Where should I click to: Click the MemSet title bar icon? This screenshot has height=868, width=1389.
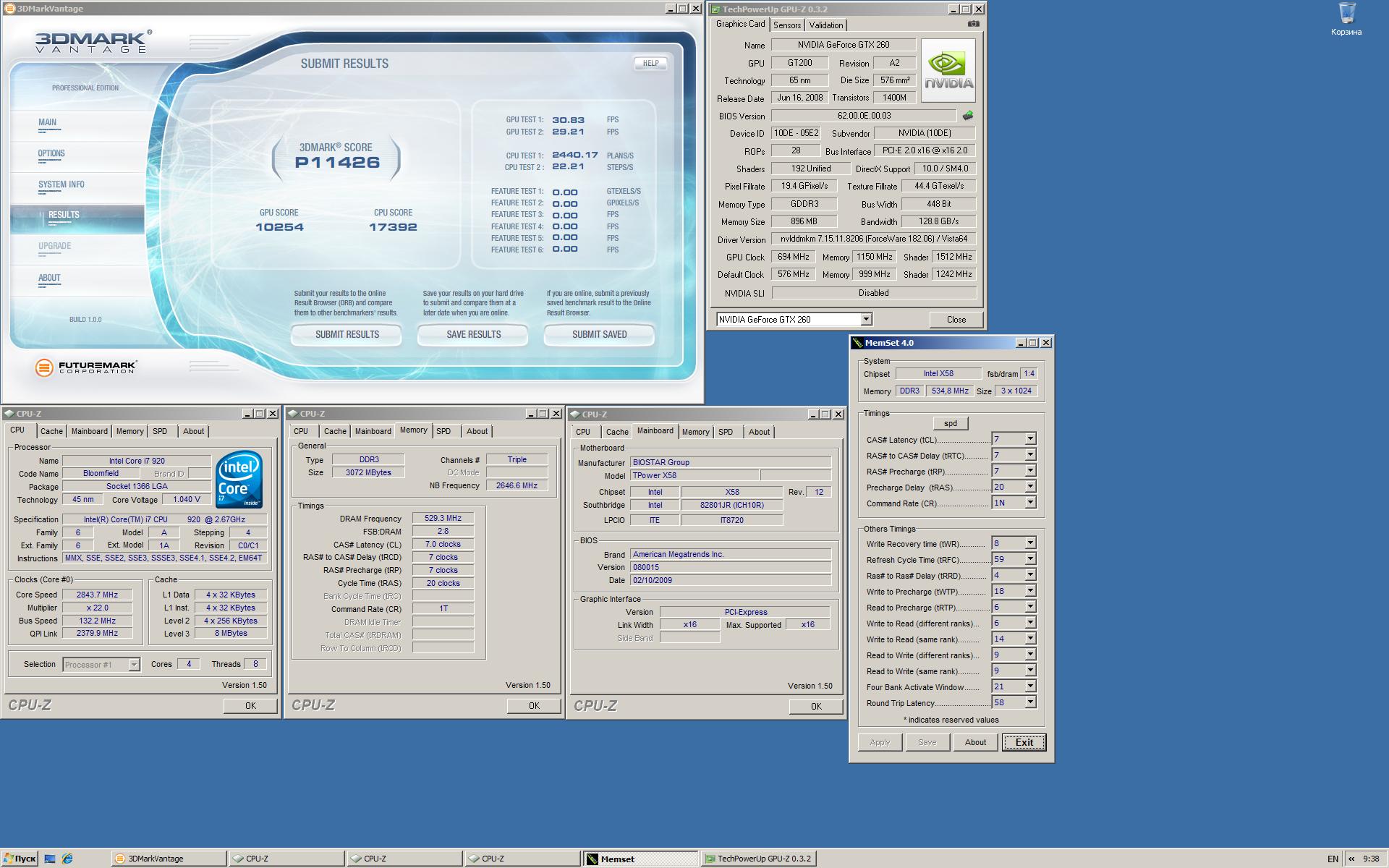point(858,343)
